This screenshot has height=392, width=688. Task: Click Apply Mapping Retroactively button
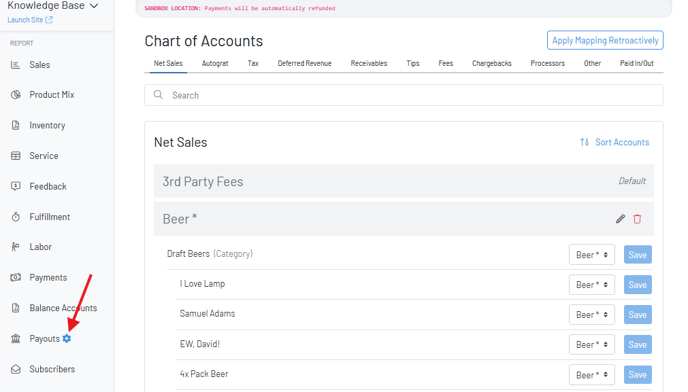point(605,40)
